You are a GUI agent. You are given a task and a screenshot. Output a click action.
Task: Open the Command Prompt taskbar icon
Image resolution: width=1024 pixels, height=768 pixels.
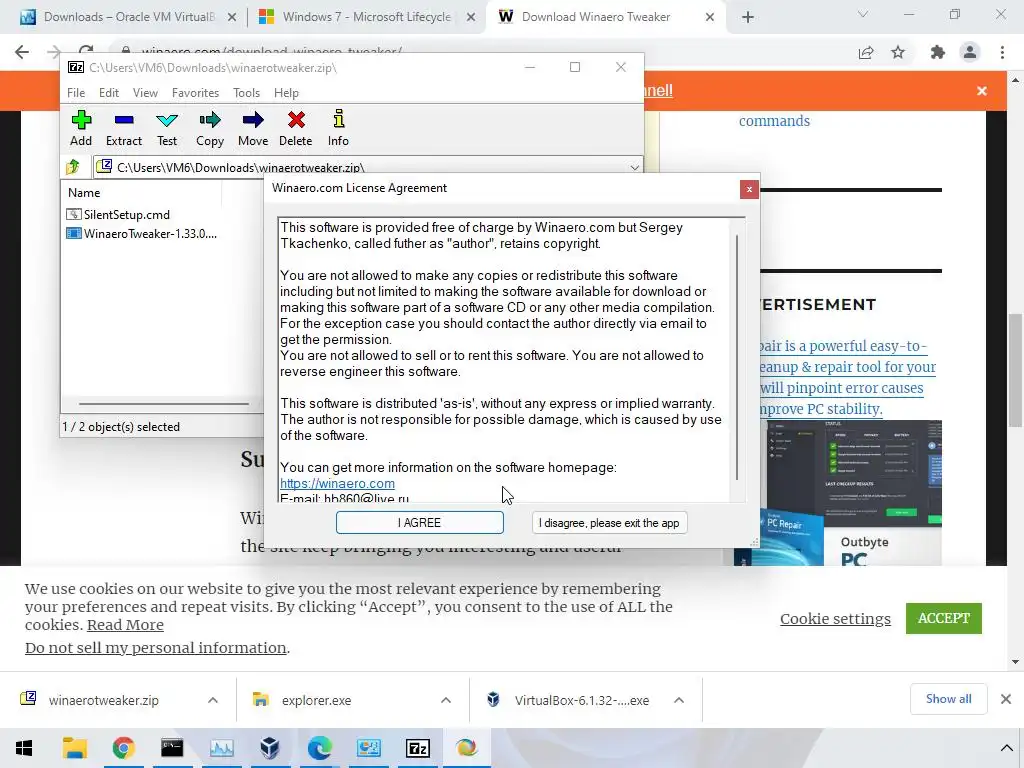click(x=172, y=748)
